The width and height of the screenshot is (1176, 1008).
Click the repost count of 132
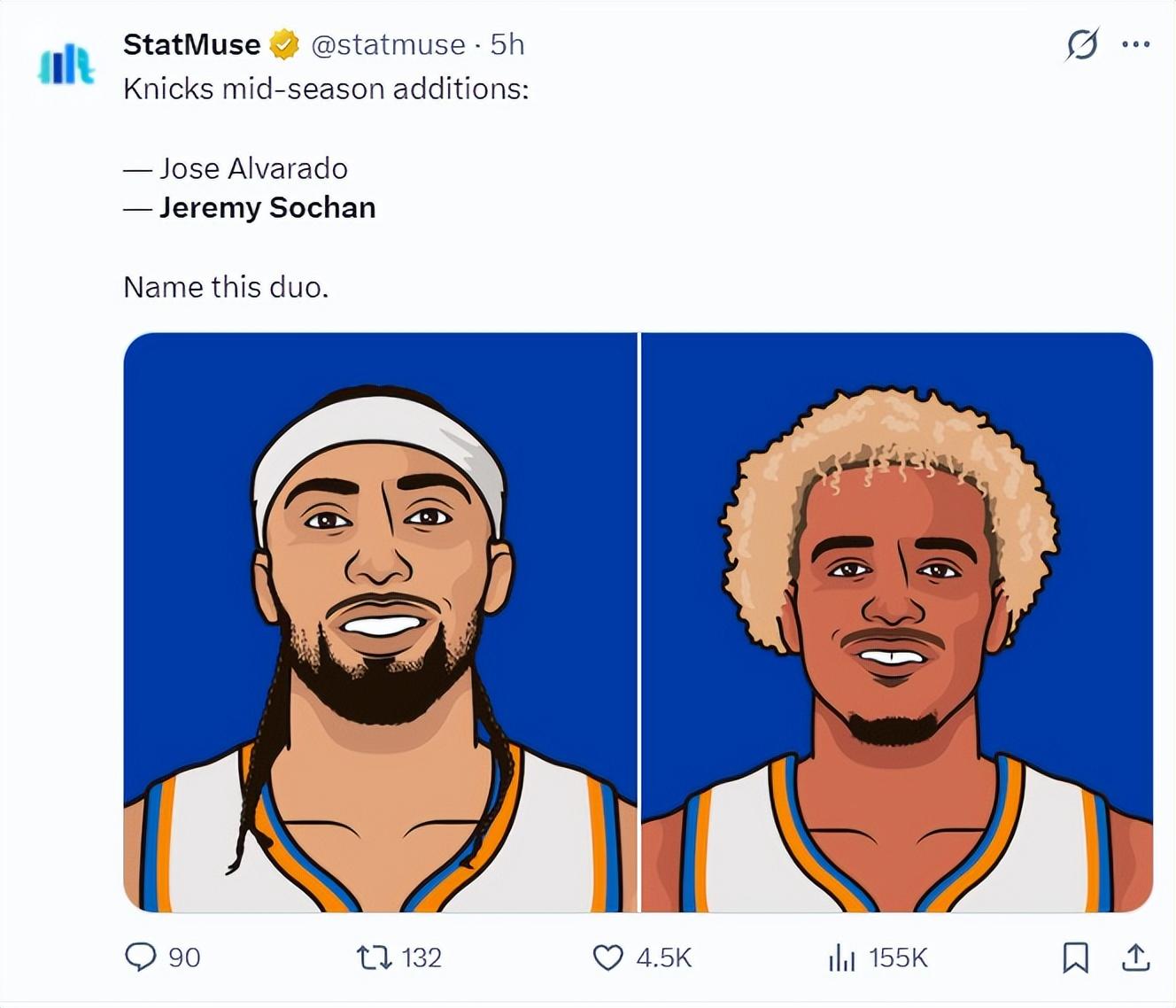click(x=422, y=958)
